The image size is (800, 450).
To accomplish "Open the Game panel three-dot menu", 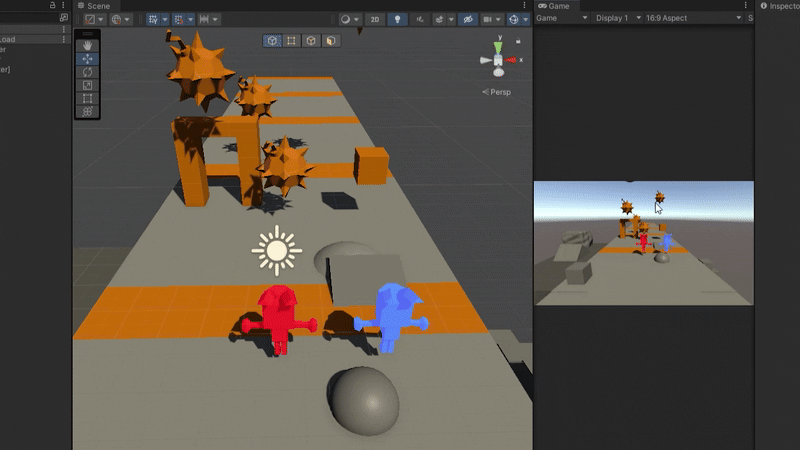I will [745, 5].
